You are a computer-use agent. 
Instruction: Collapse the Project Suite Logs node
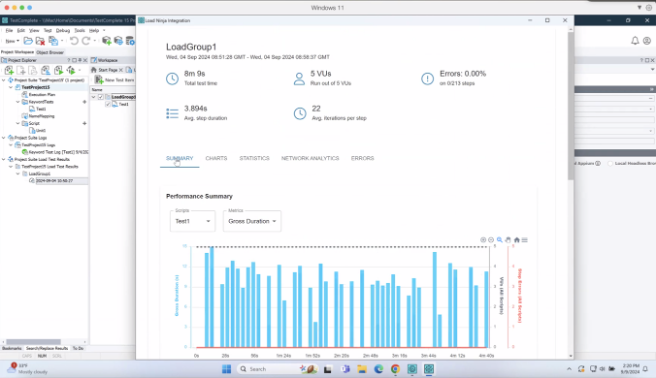(4, 138)
